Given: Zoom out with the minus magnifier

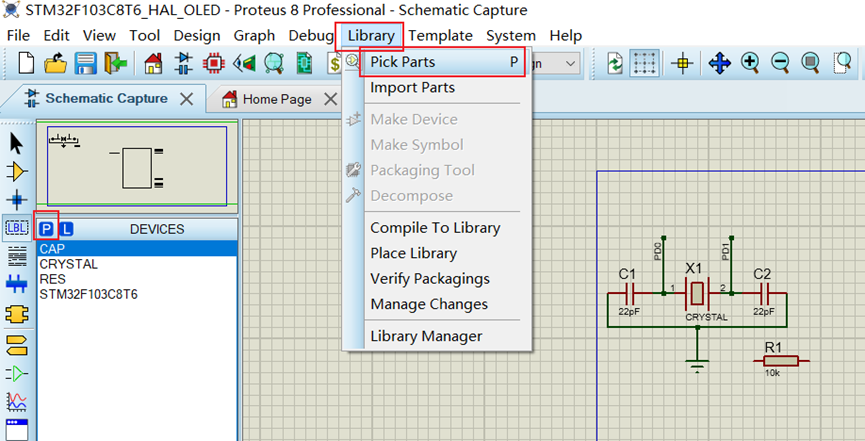Looking at the screenshot, I should [780, 62].
